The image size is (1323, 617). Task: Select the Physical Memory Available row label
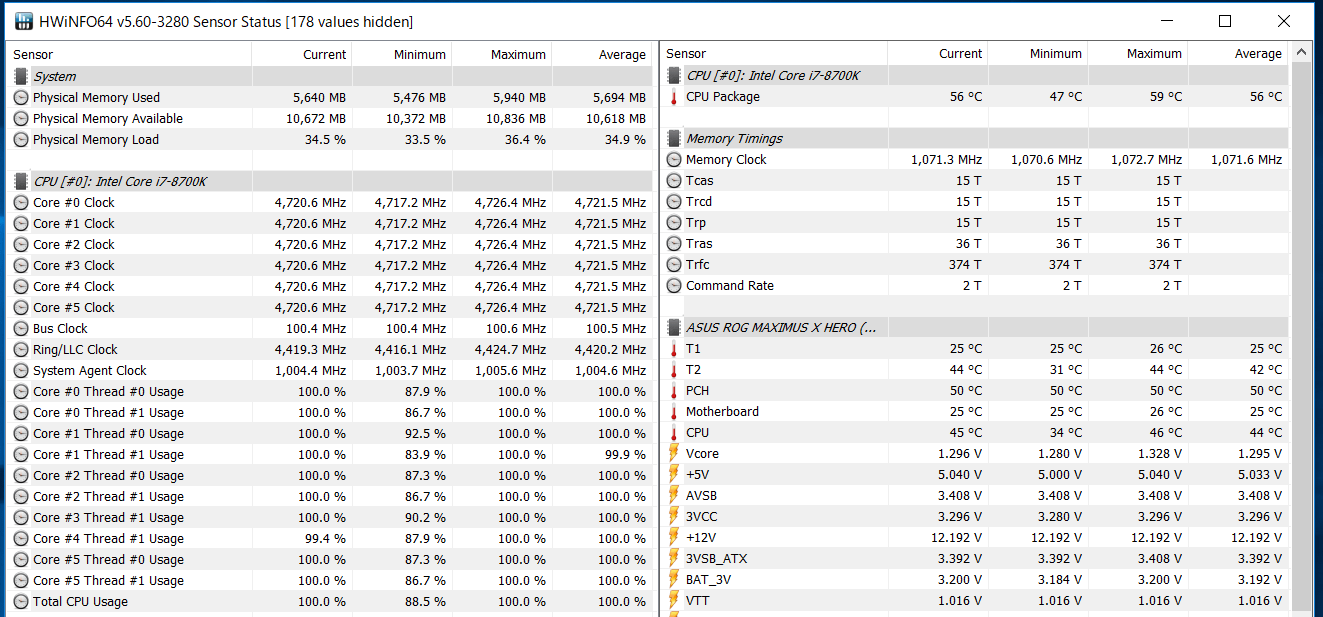click(x=108, y=118)
